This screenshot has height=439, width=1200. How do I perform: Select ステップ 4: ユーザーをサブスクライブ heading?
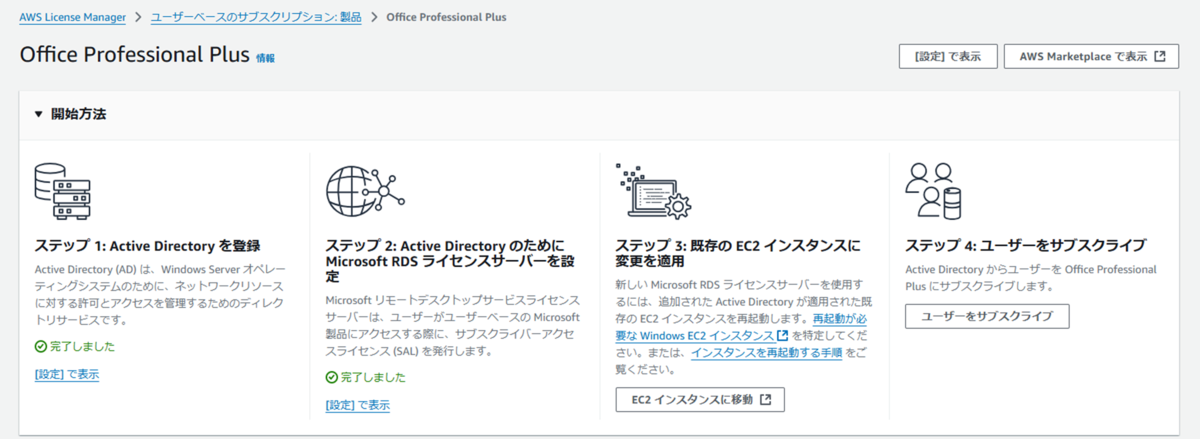[1025, 245]
